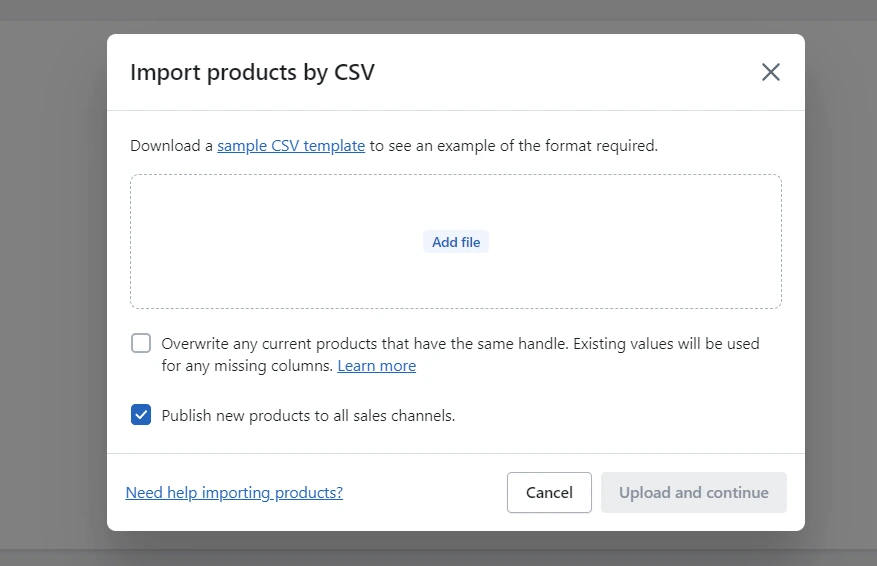877x566 pixels.
Task: Uncheck Publish new products checkbox
Action: [x=141, y=415]
